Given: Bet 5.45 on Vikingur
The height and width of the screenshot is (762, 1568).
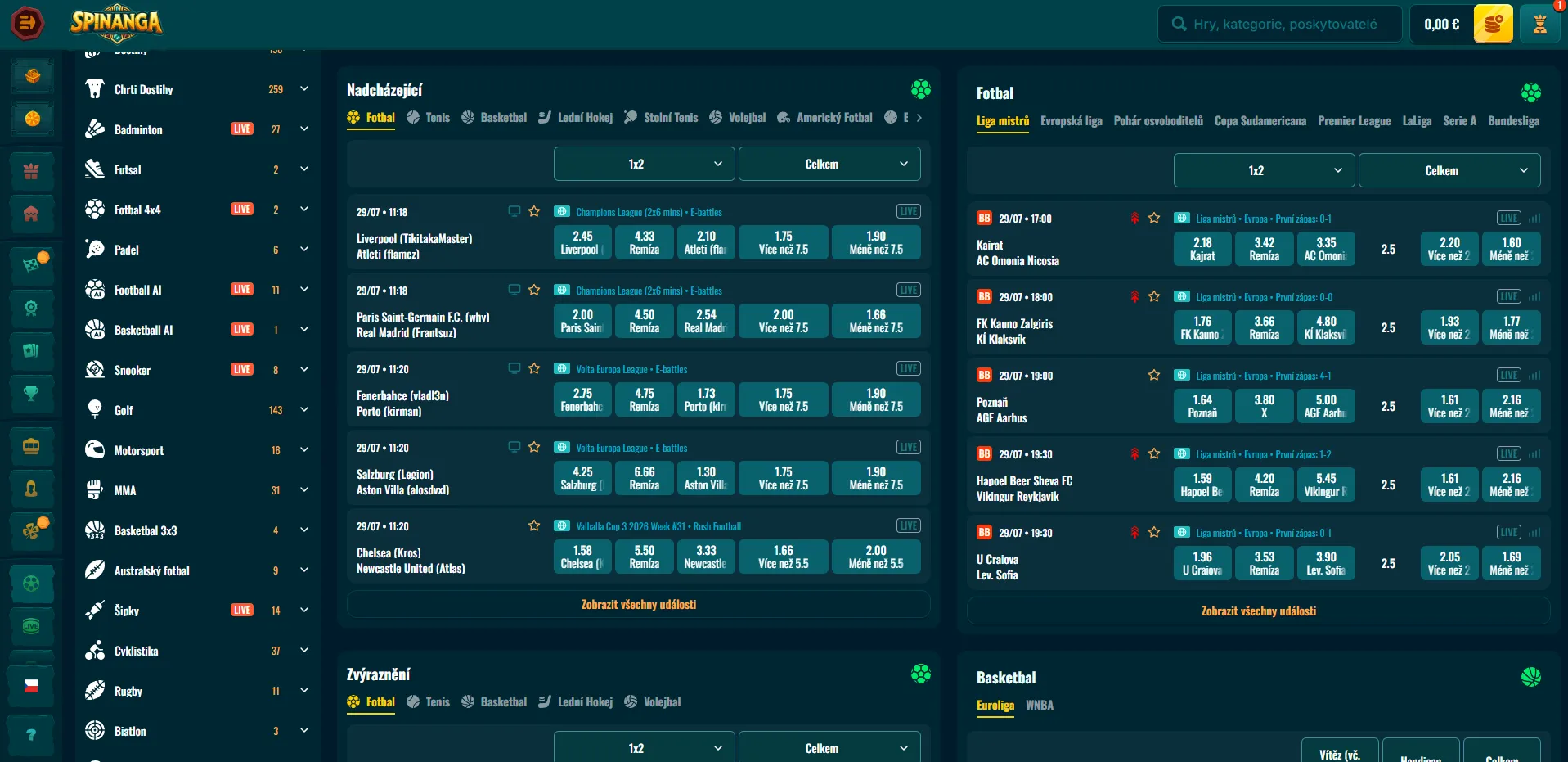Looking at the screenshot, I should pyautogui.click(x=1326, y=485).
